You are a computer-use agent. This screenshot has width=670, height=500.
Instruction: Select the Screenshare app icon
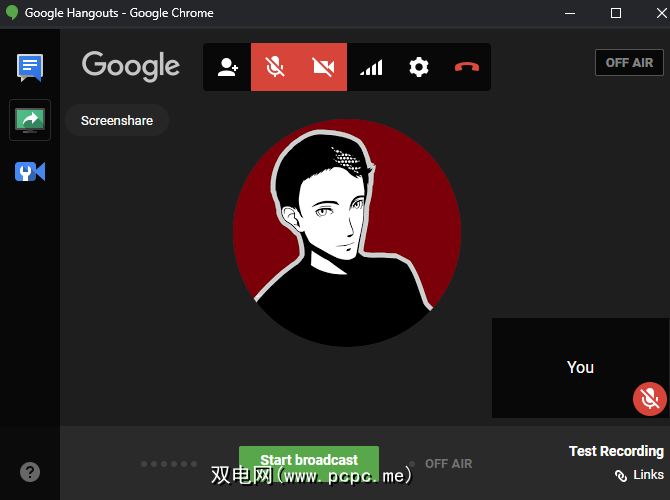pos(30,120)
